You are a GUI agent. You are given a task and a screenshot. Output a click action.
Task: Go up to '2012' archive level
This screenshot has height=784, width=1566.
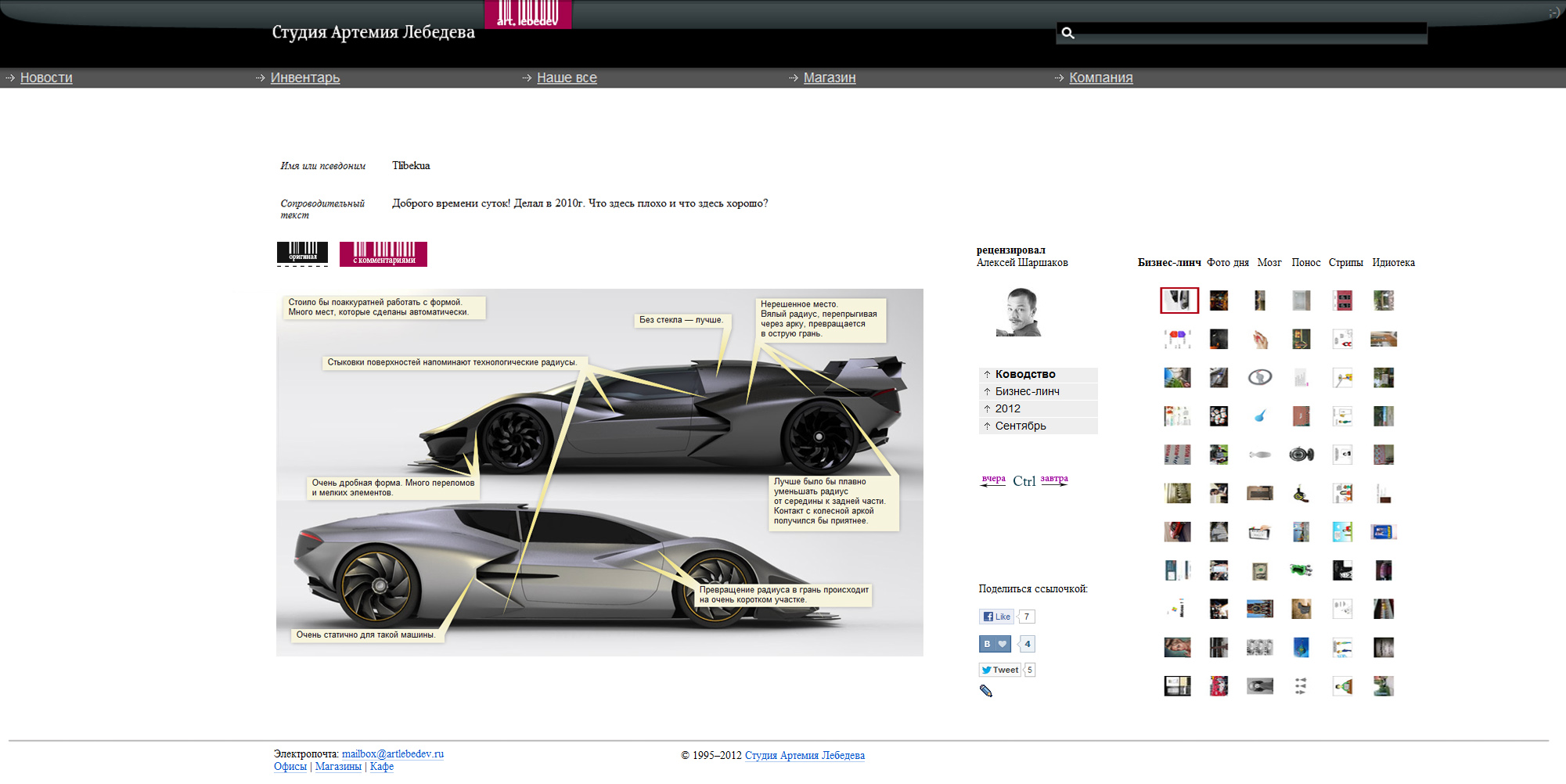pyautogui.click(x=1007, y=408)
